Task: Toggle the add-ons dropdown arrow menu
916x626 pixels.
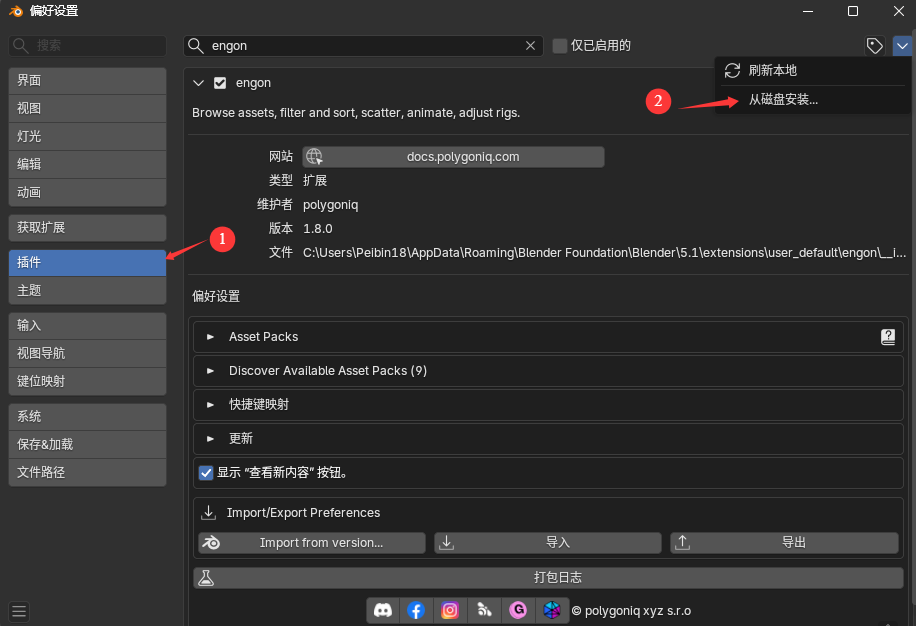Action: pos(902,46)
